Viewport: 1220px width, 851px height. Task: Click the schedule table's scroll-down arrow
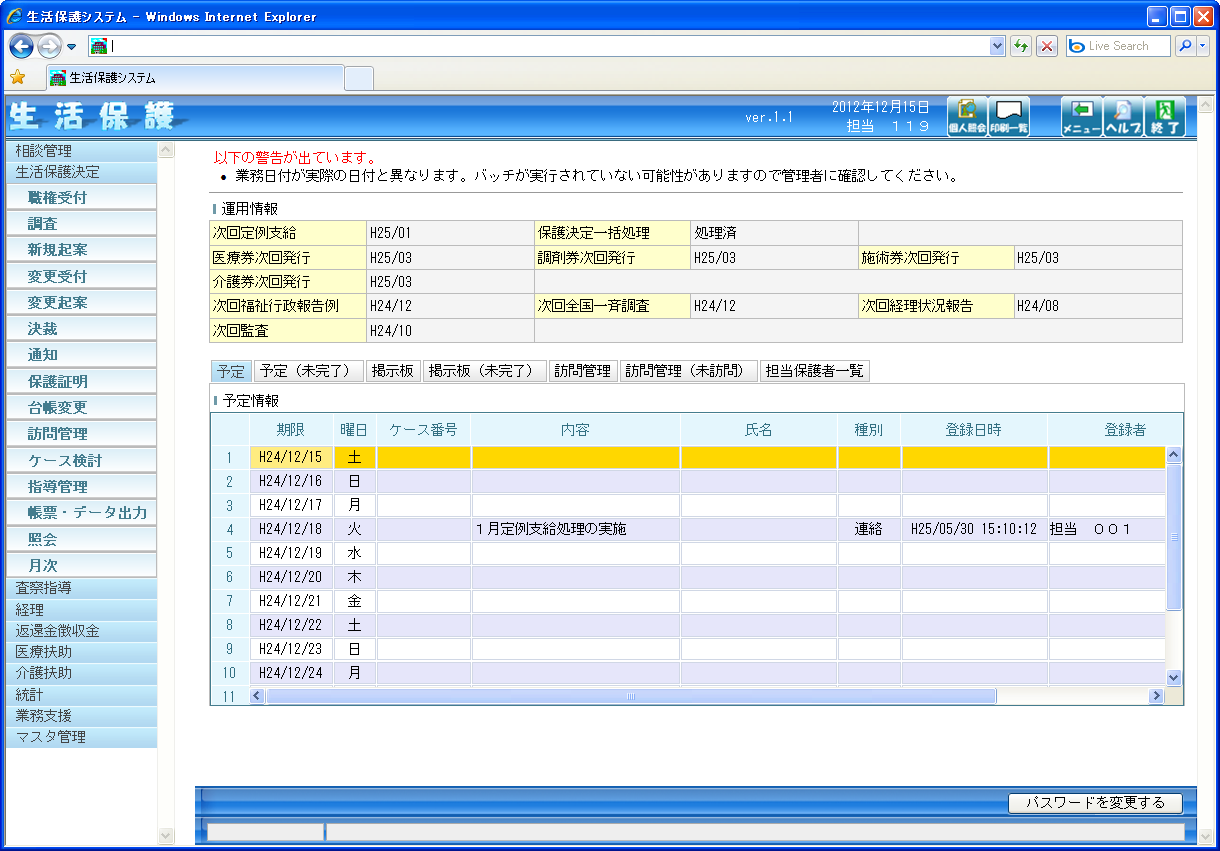[x=1174, y=677]
